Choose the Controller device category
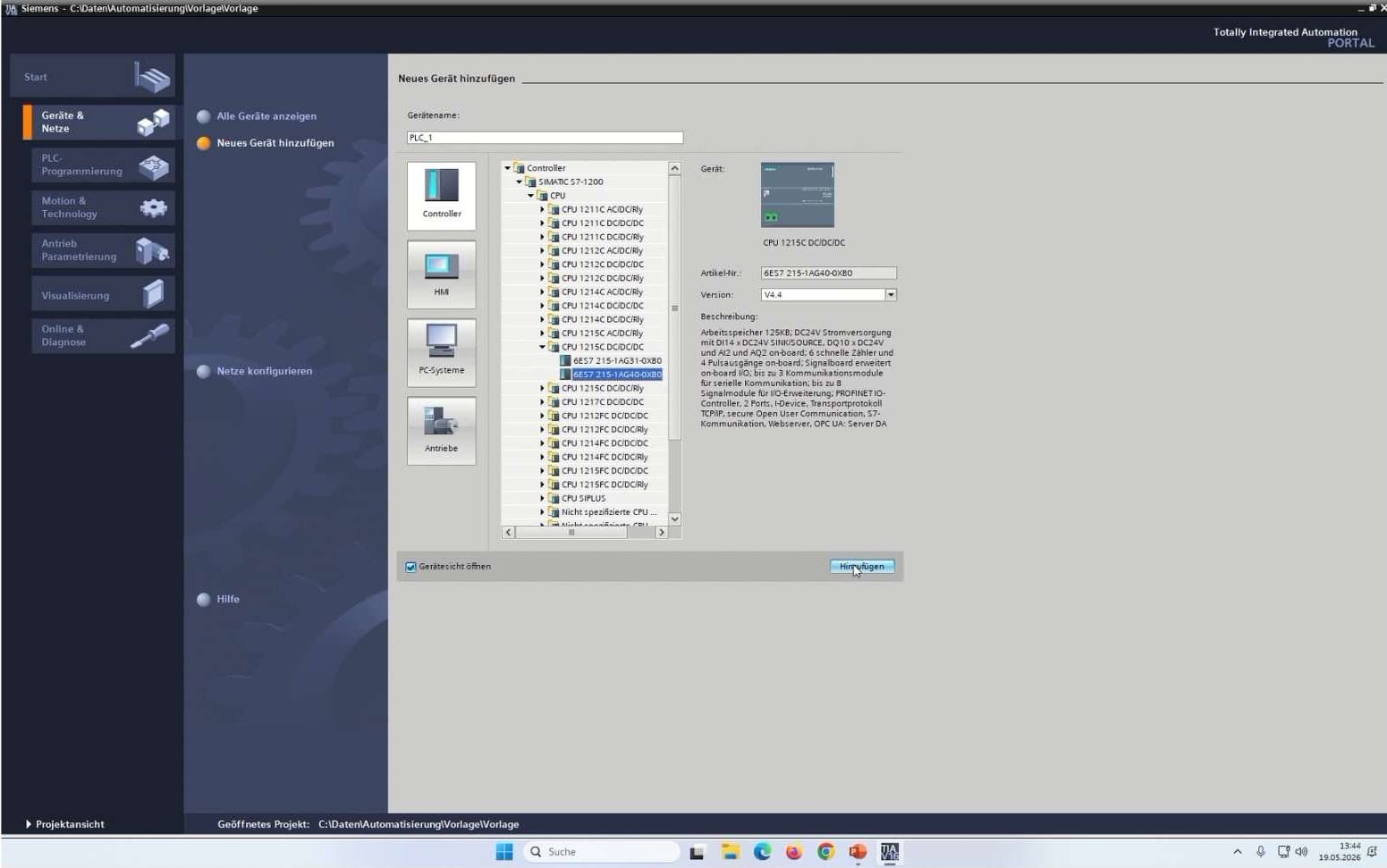The height and width of the screenshot is (868, 1387). [442, 196]
